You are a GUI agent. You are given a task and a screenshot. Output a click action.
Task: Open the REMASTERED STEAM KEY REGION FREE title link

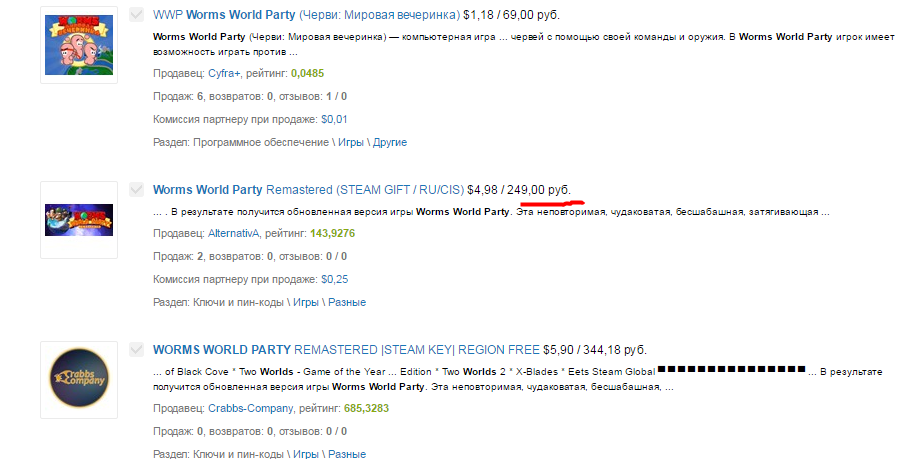click(x=346, y=350)
